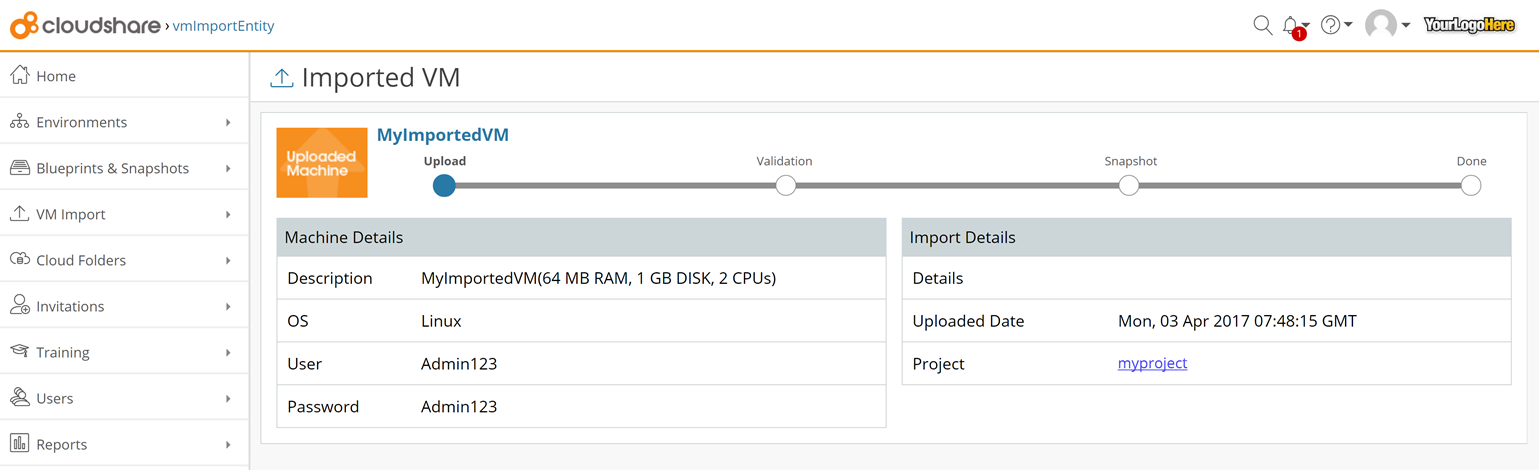Click the Uploaded Machine thumbnail
Viewport: 1539px width, 470px height.
click(x=322, y=162)
